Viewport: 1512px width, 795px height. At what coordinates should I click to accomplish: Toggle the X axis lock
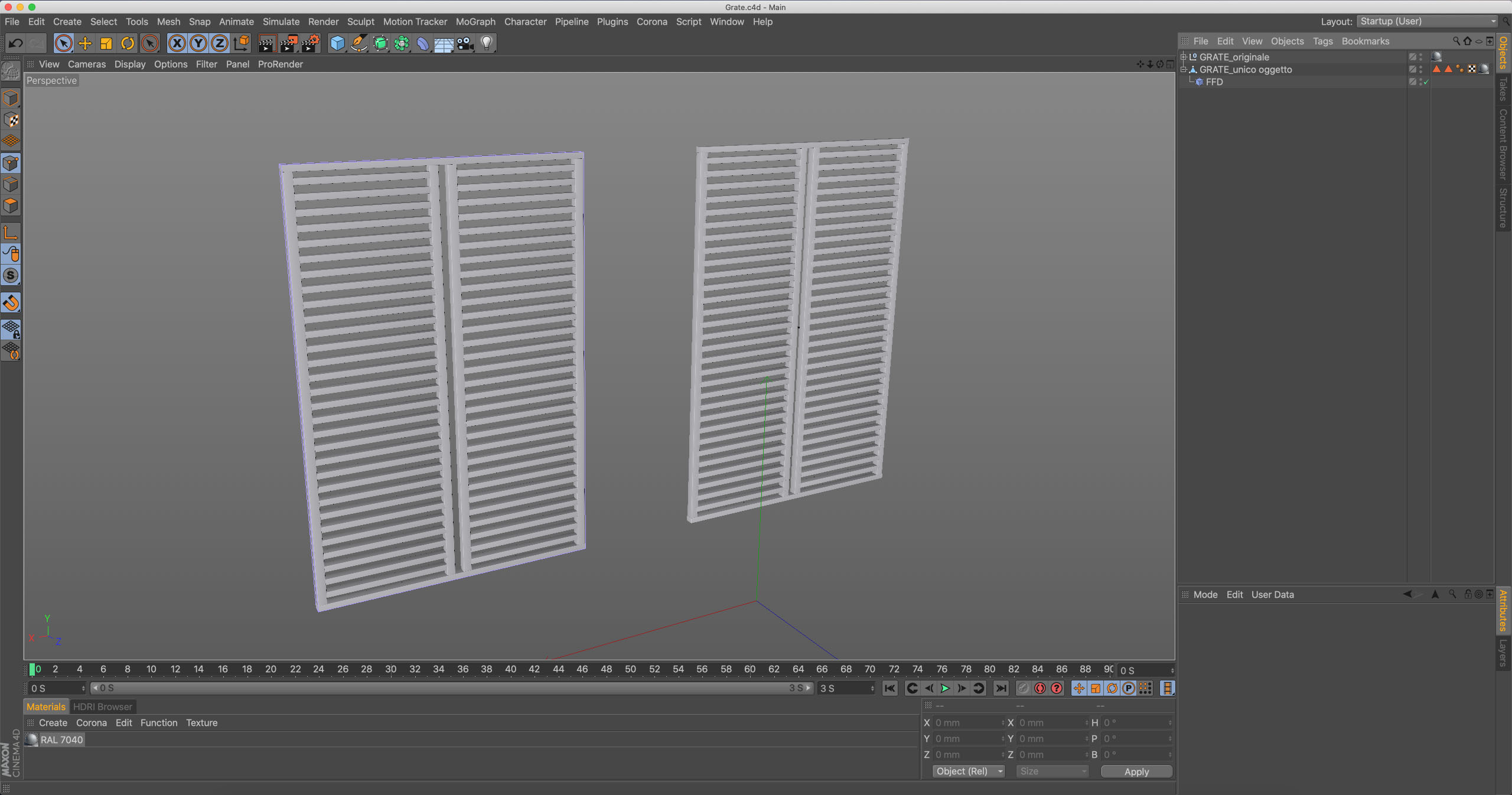[x=177, y=43]
